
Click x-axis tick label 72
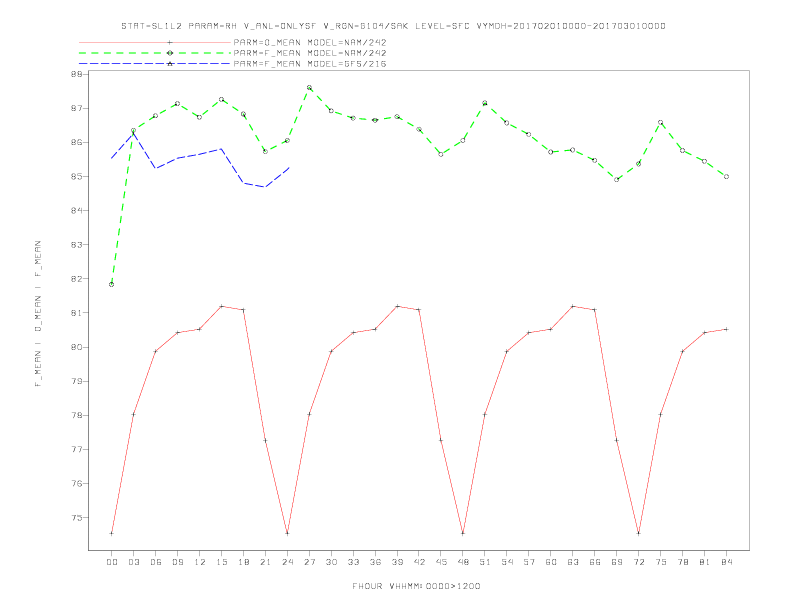click(x=639, y=562)
